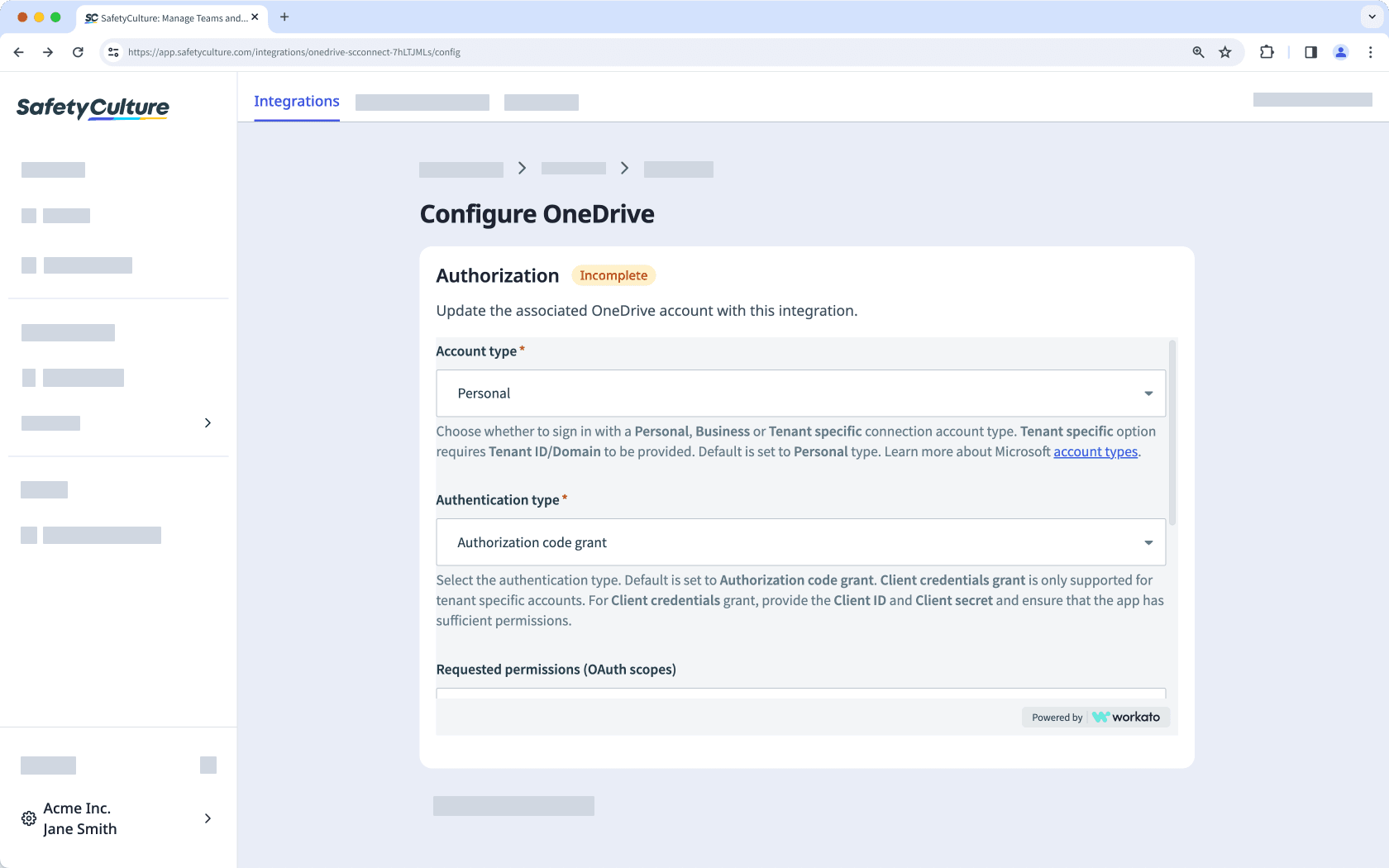The width and height of the screenshot is (1389, 868).
Task: Click the browser profile avatar
Action: pyautogui.click(x=1341, y=52)
